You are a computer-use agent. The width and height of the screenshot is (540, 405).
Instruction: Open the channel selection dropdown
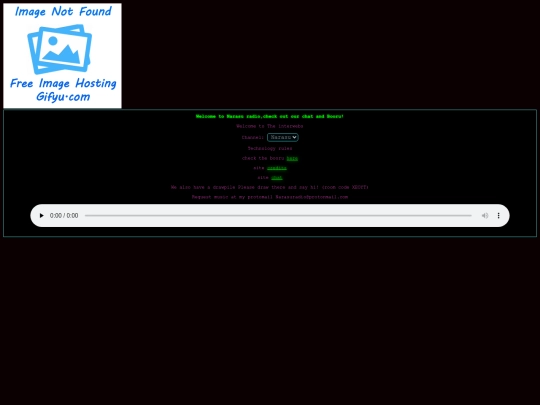[283, 137]
